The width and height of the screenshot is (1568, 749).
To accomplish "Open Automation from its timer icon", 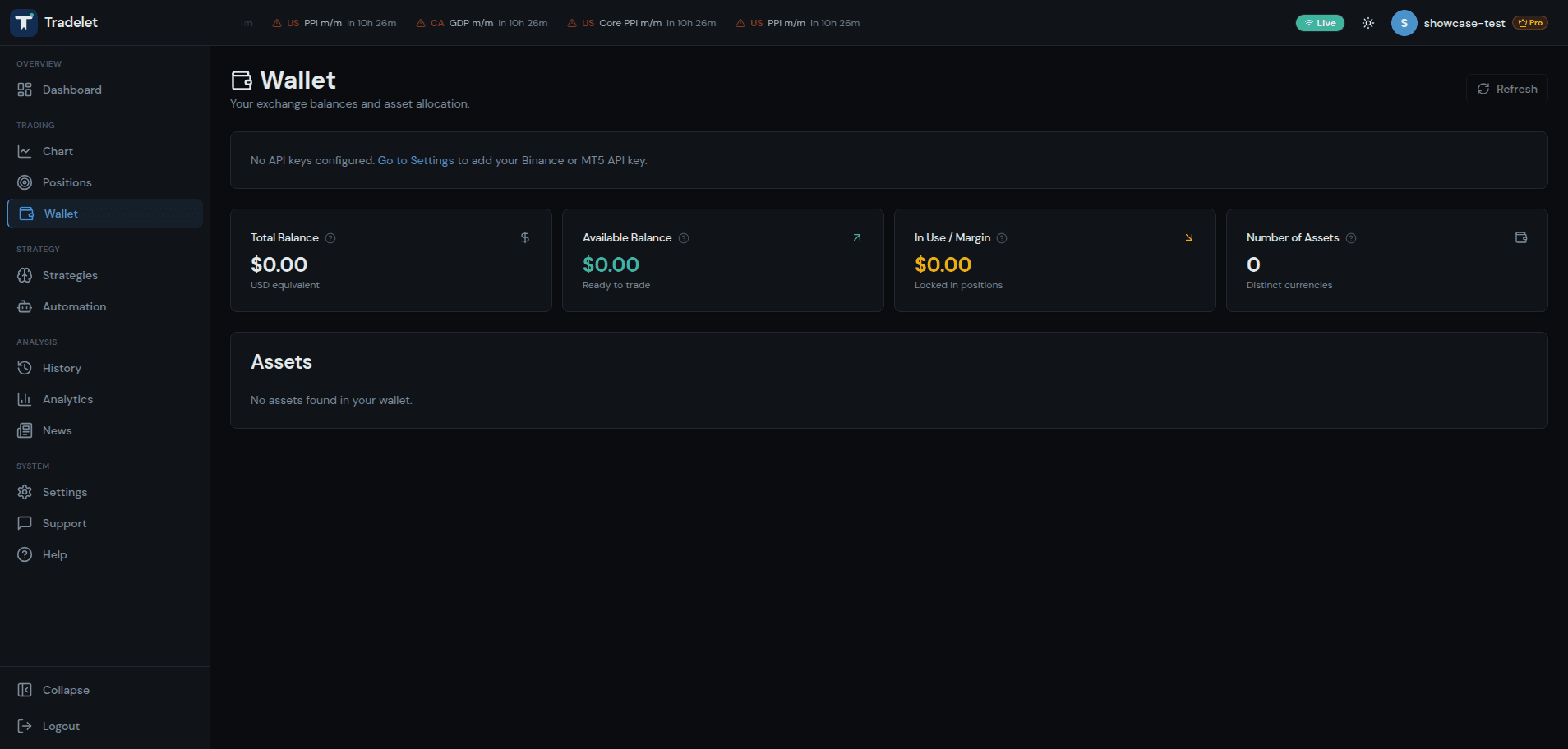I will 25,306.
